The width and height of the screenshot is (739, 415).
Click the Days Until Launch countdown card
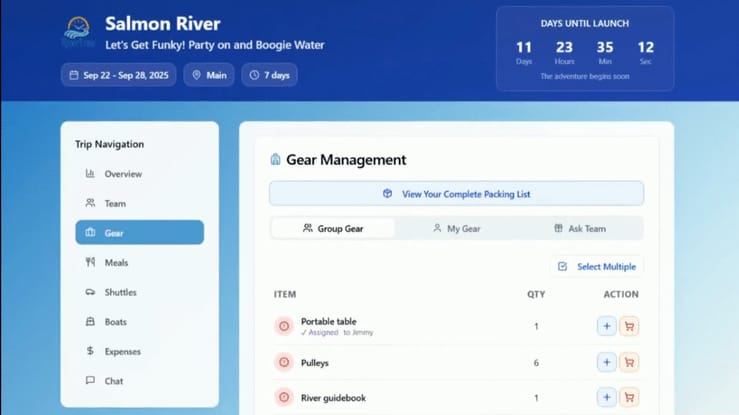click(584, 49)
